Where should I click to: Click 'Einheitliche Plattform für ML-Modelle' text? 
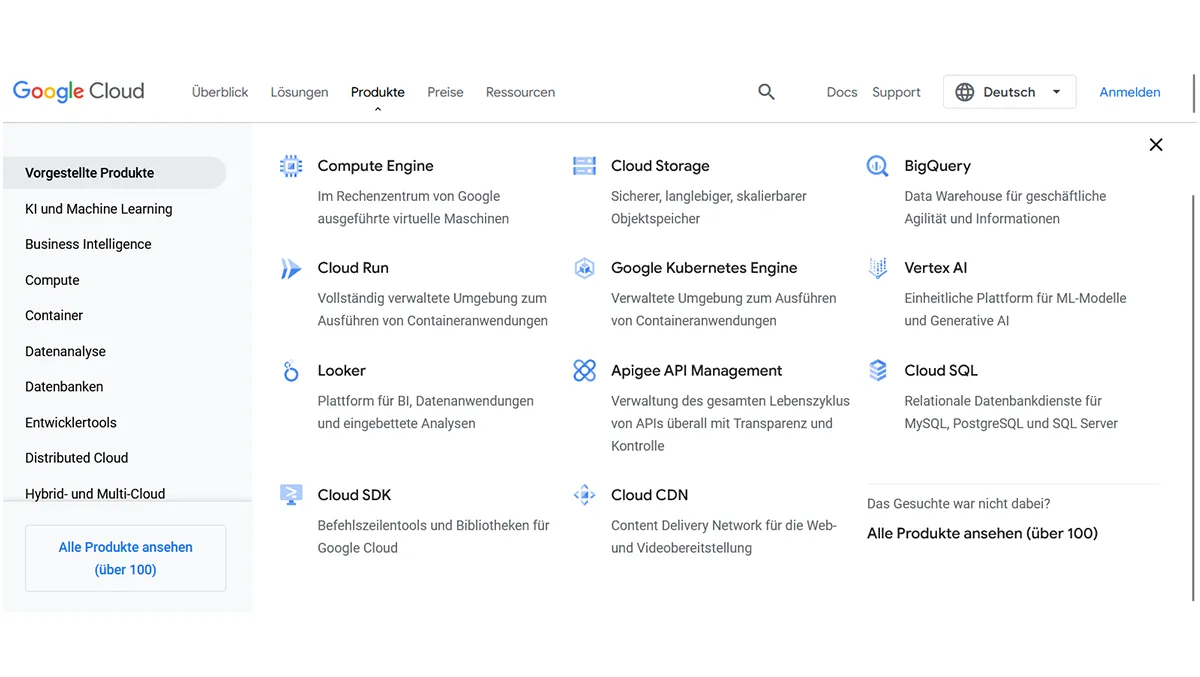point(1015,298)
